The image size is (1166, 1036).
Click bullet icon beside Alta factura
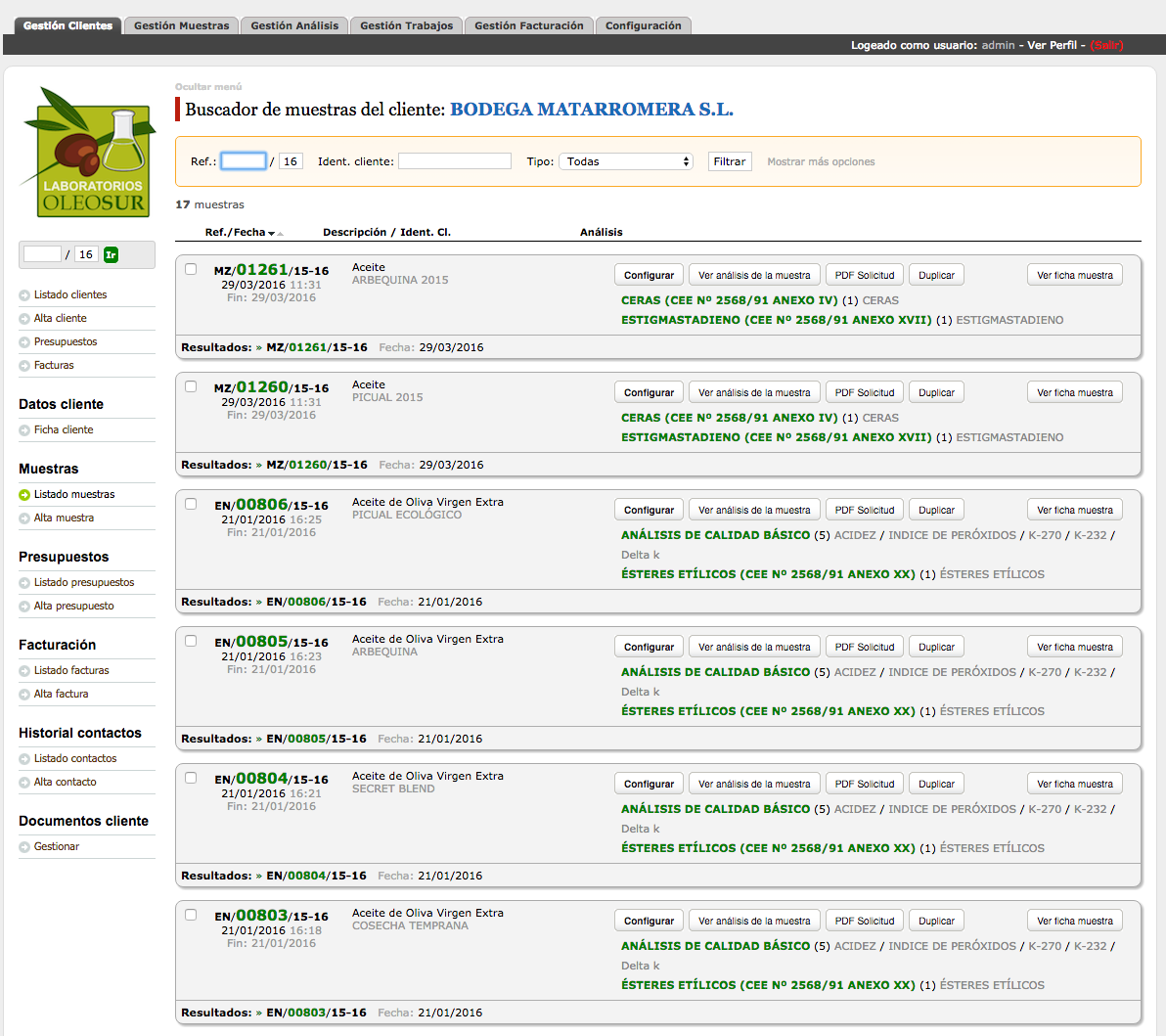(x=24, y=694)
